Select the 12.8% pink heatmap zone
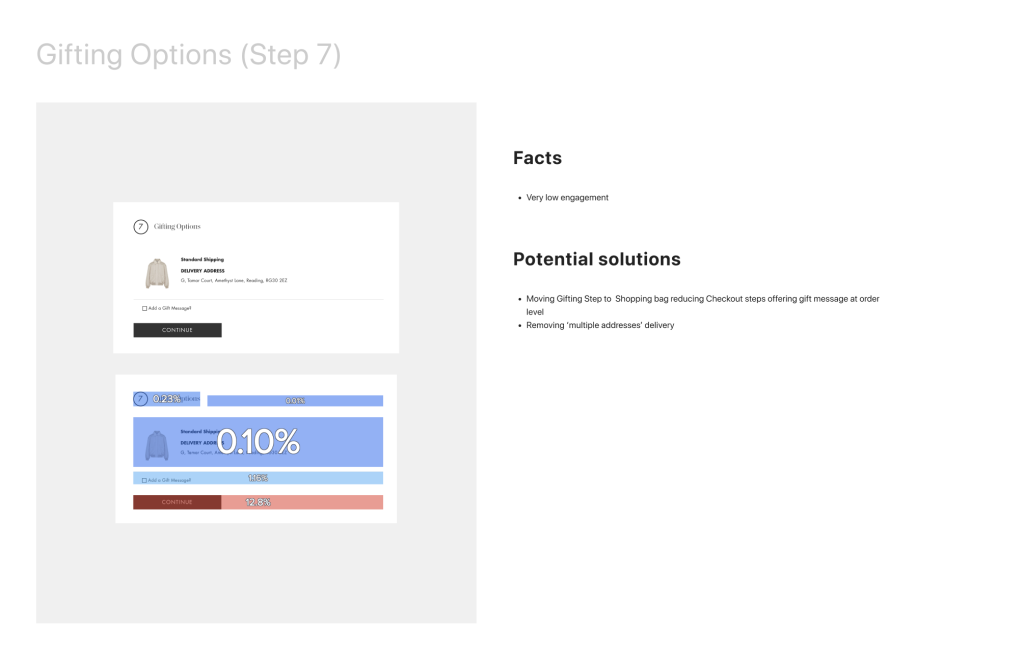1024x657 pixels. (301, 502)
